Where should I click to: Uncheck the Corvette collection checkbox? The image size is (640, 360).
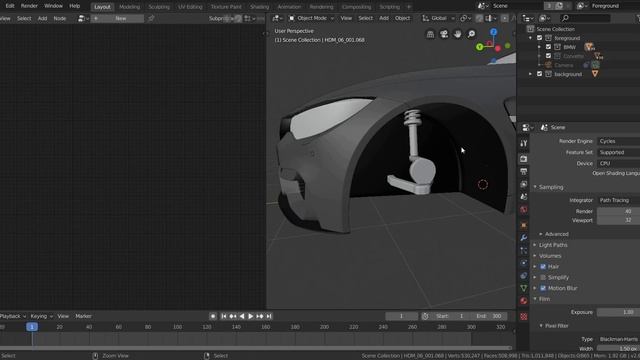pyautogui.click(x=549, y=56)
